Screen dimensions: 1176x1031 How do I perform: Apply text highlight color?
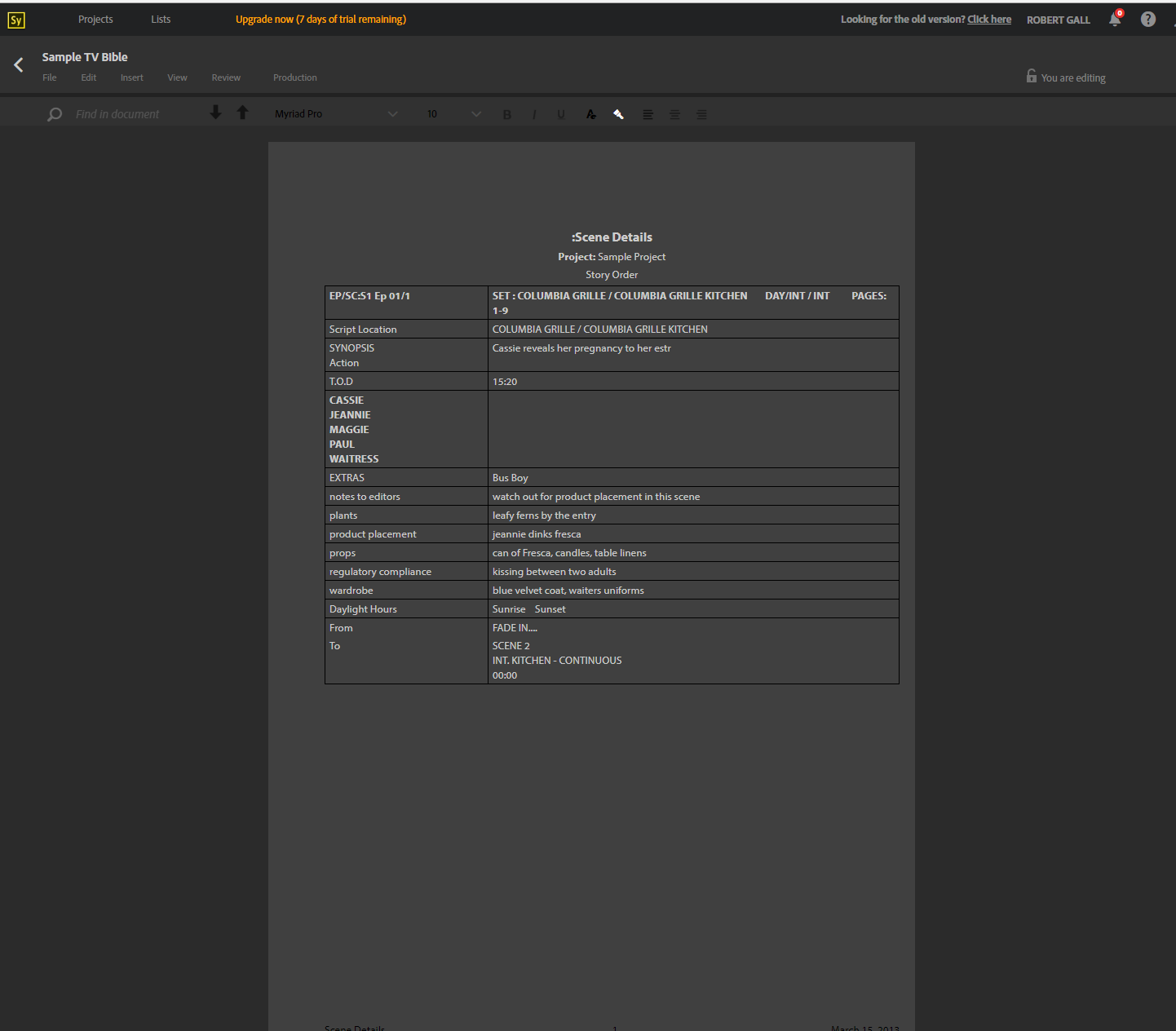tap(618, 114)
